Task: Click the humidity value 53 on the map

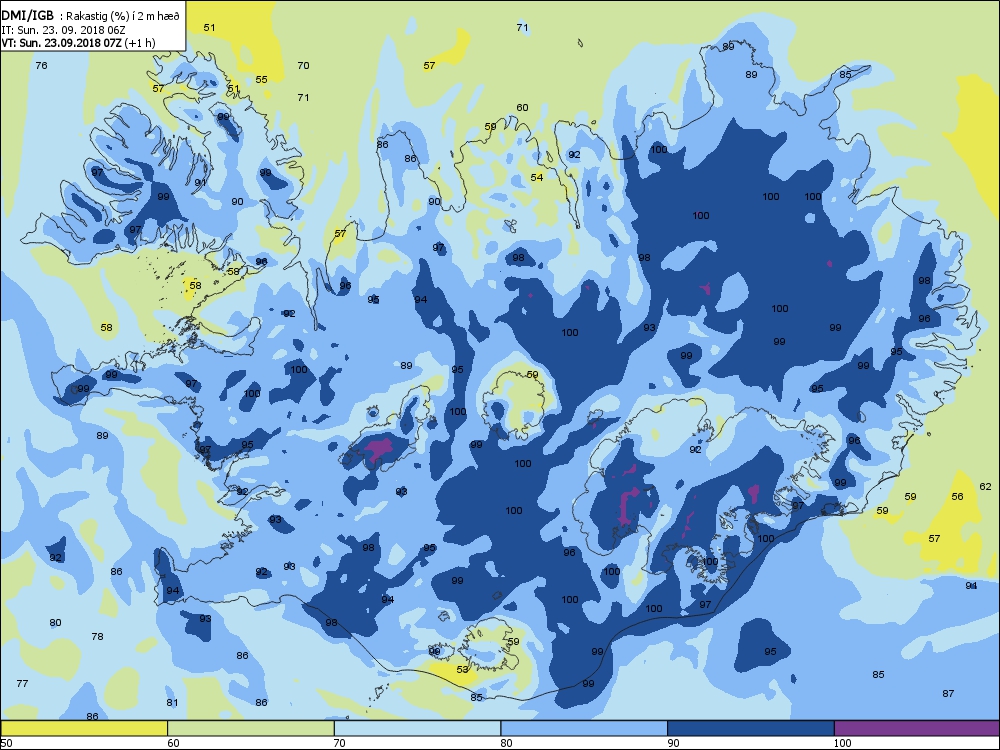Action: (x=462, y=670)
